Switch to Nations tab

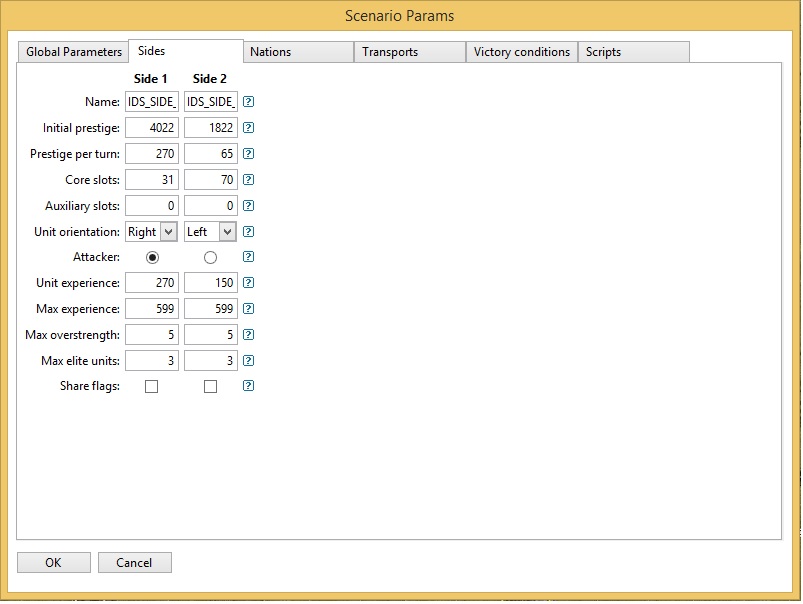pyautogui.click(x=299, y=52)
